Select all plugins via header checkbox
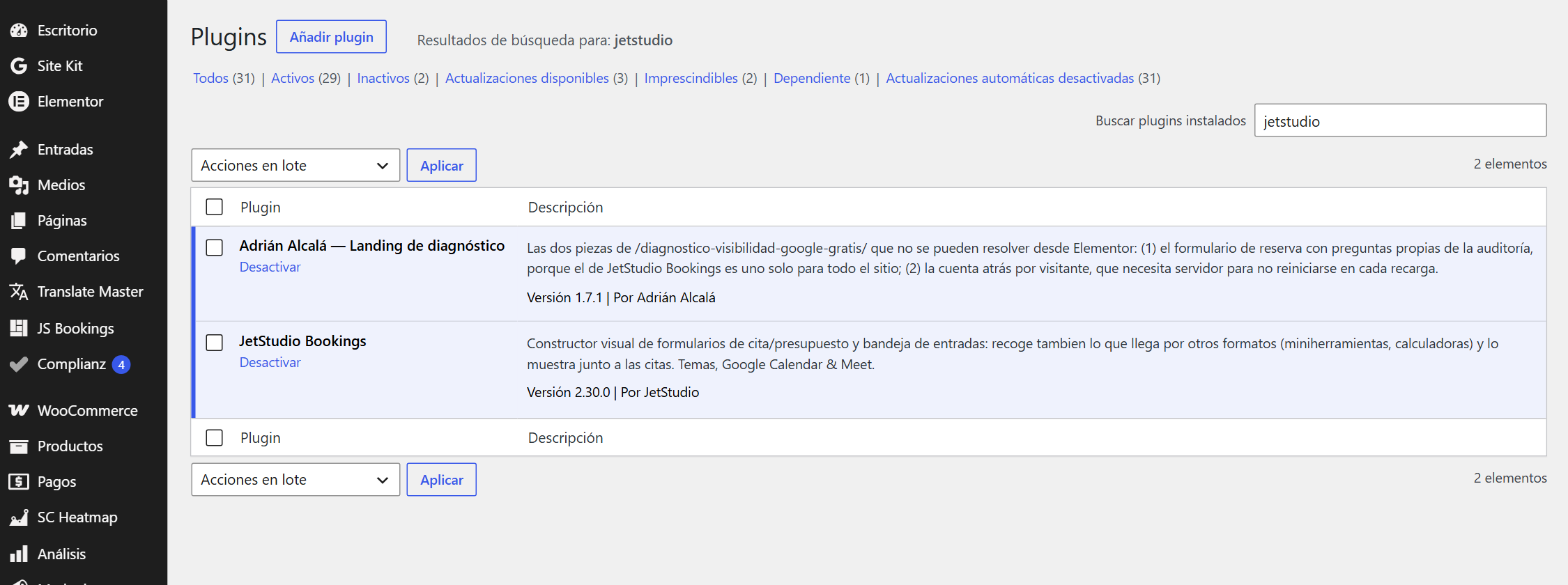Screen dimensions: 1568x585 [215, 207]
